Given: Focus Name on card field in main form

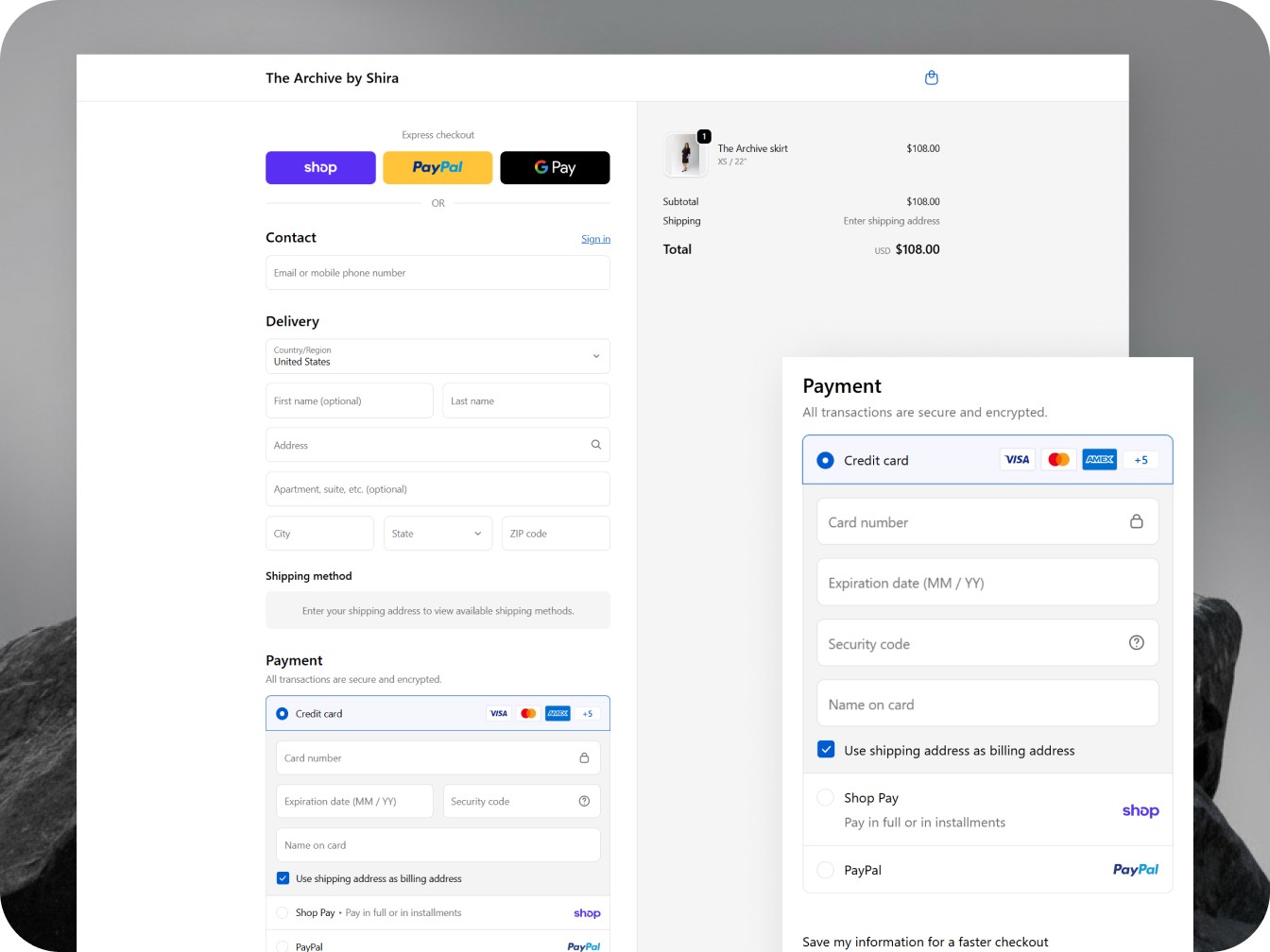Looking at the screenshot, I should (x=438, y=845).
